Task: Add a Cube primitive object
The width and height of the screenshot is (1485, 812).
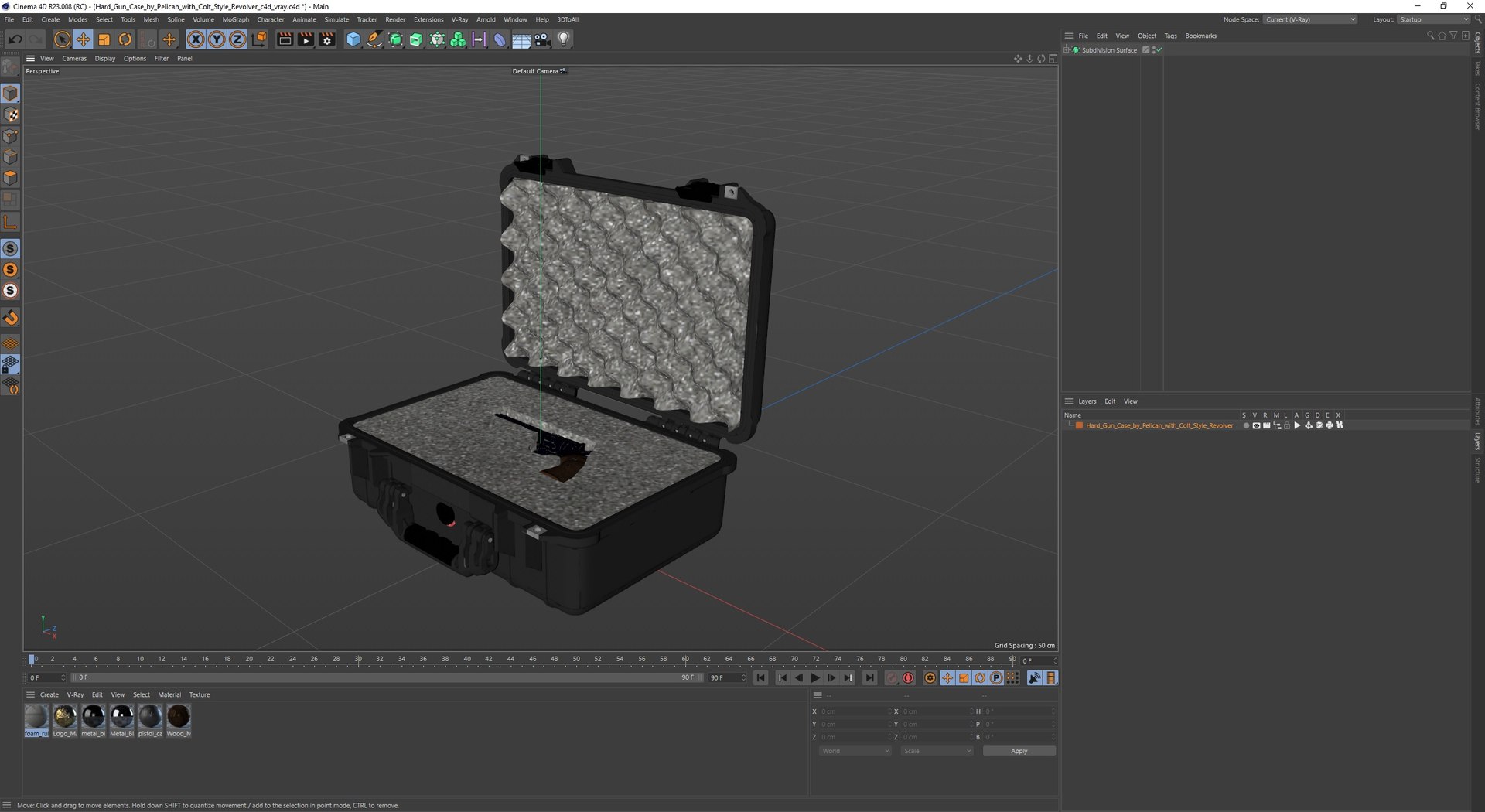Action: (x=353, y=39)
